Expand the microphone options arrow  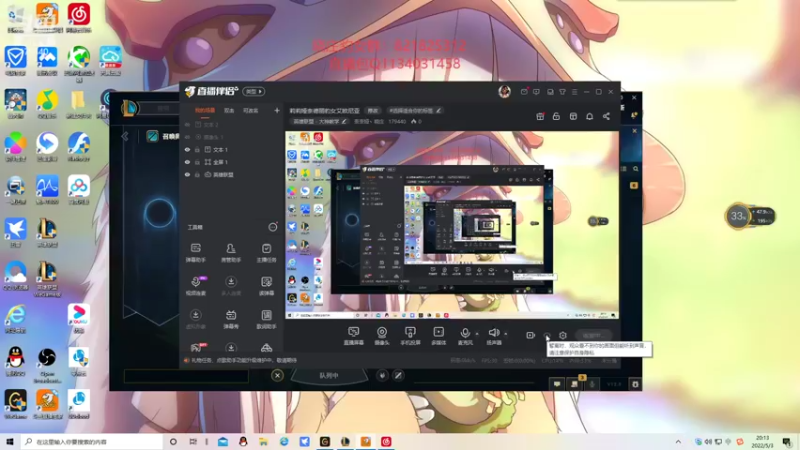coord(477,334)
